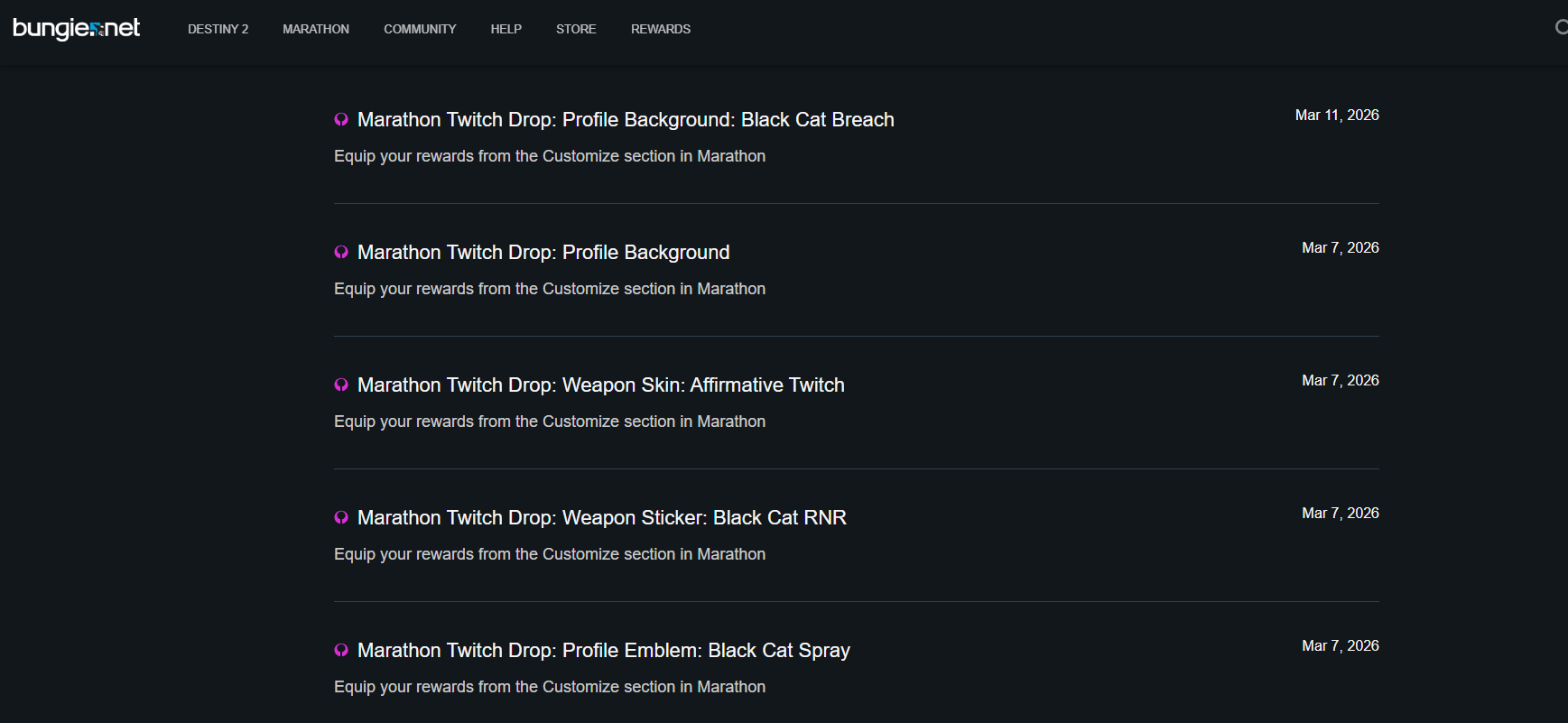This screenshot has width=1568, height=723.
Task: Go to the Store page
Action: tap(576, 29)
